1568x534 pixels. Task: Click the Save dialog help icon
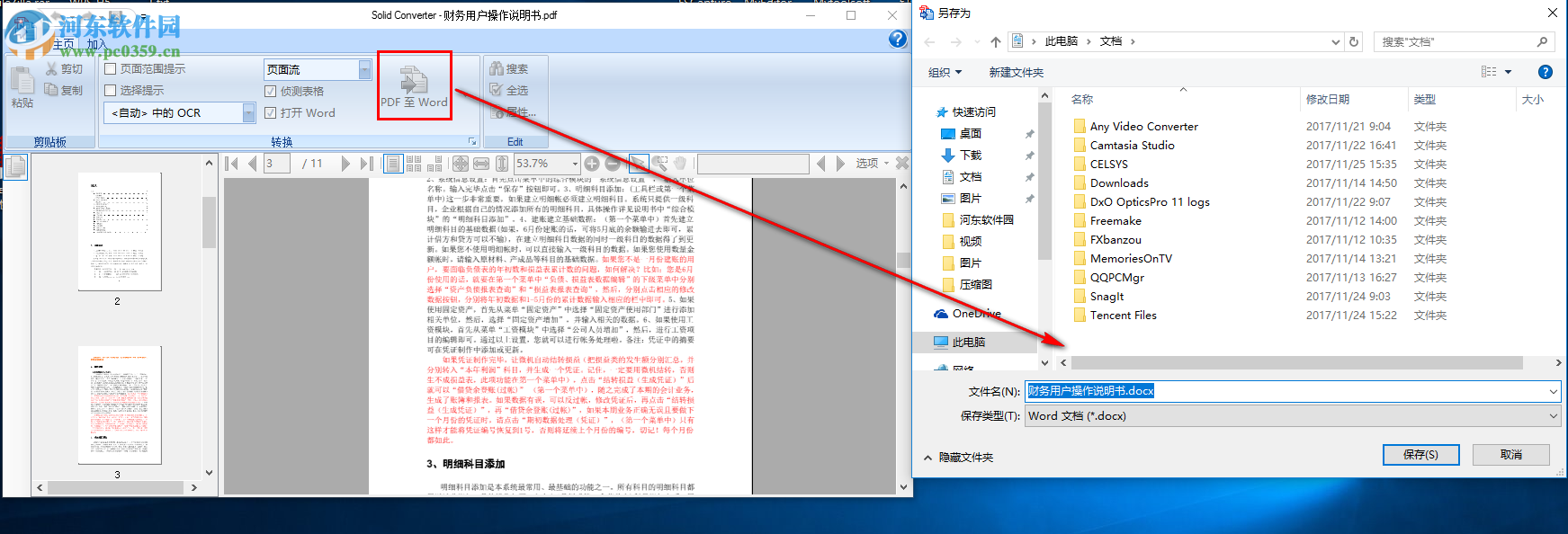tap(1546, 72)
